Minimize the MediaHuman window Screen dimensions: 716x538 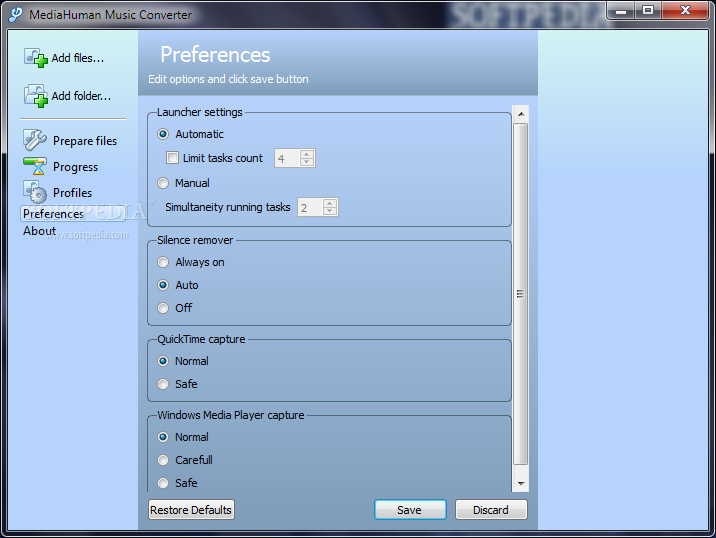621,11
